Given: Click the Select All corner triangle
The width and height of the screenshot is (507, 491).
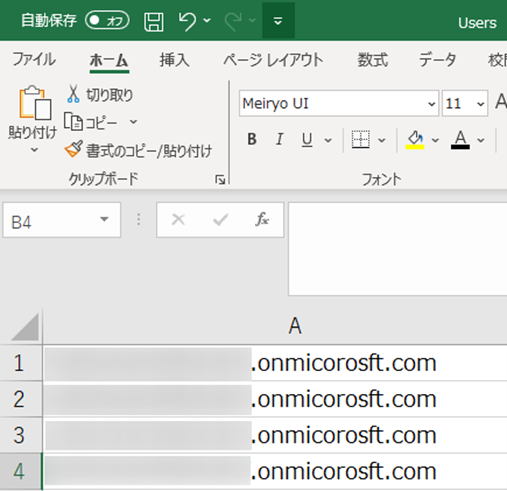Looking at the screenshot, I should 25,327.
